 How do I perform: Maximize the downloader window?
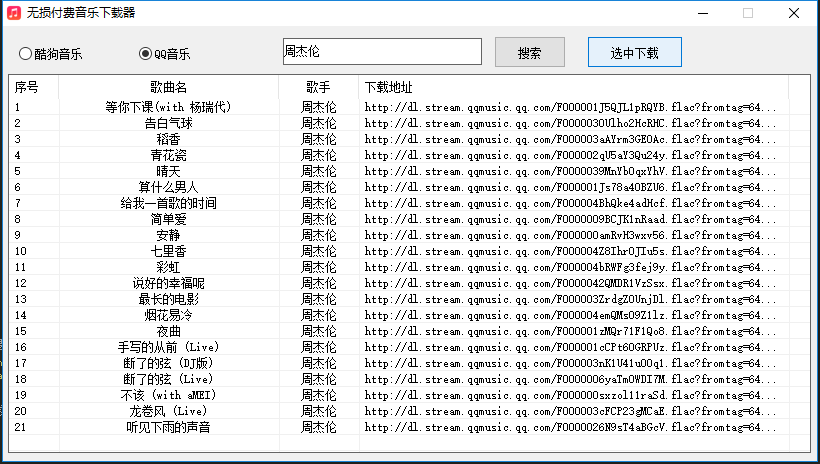pos(747,13)
